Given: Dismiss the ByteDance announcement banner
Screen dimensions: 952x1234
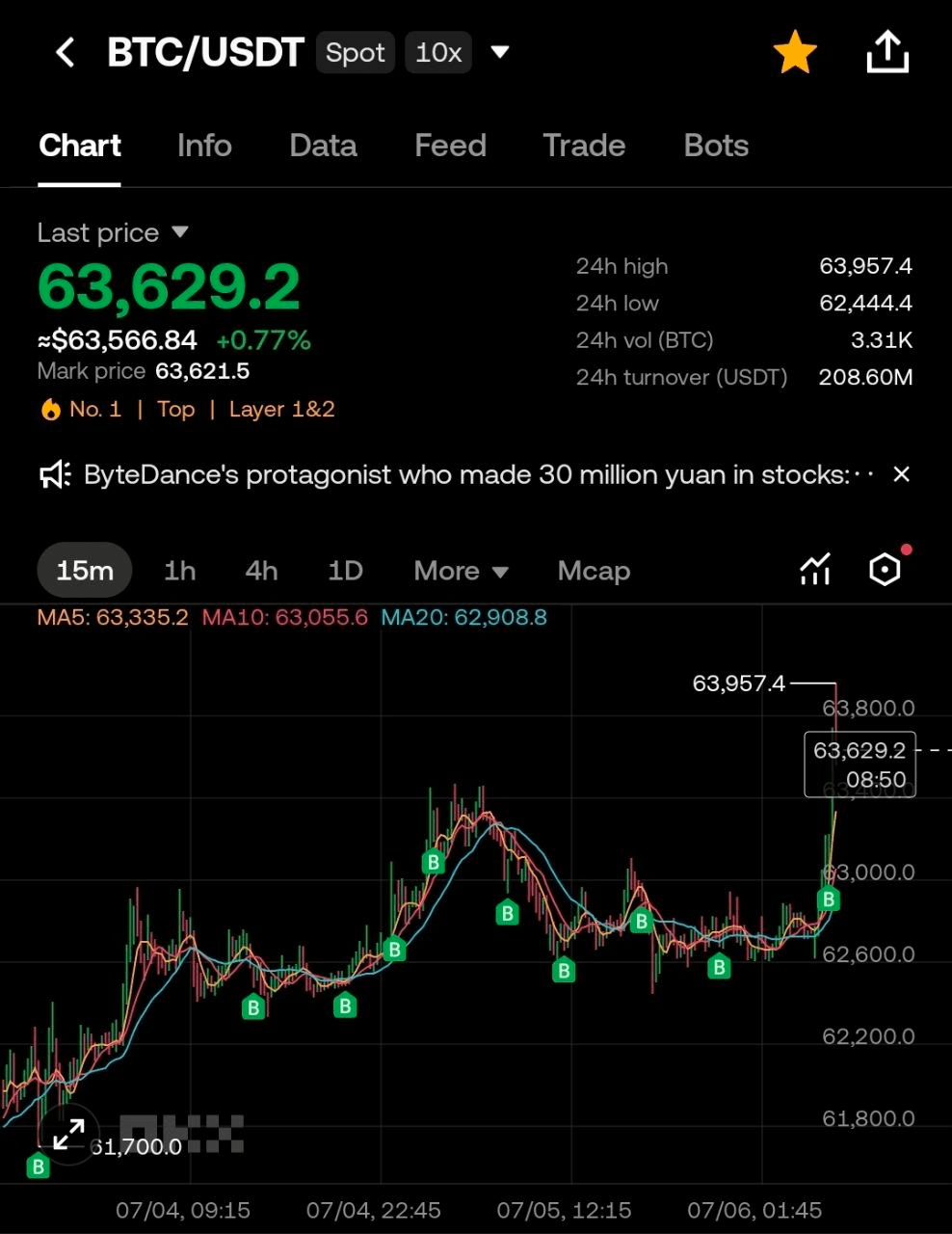Looking at the screenshot, I should point(901,474).
